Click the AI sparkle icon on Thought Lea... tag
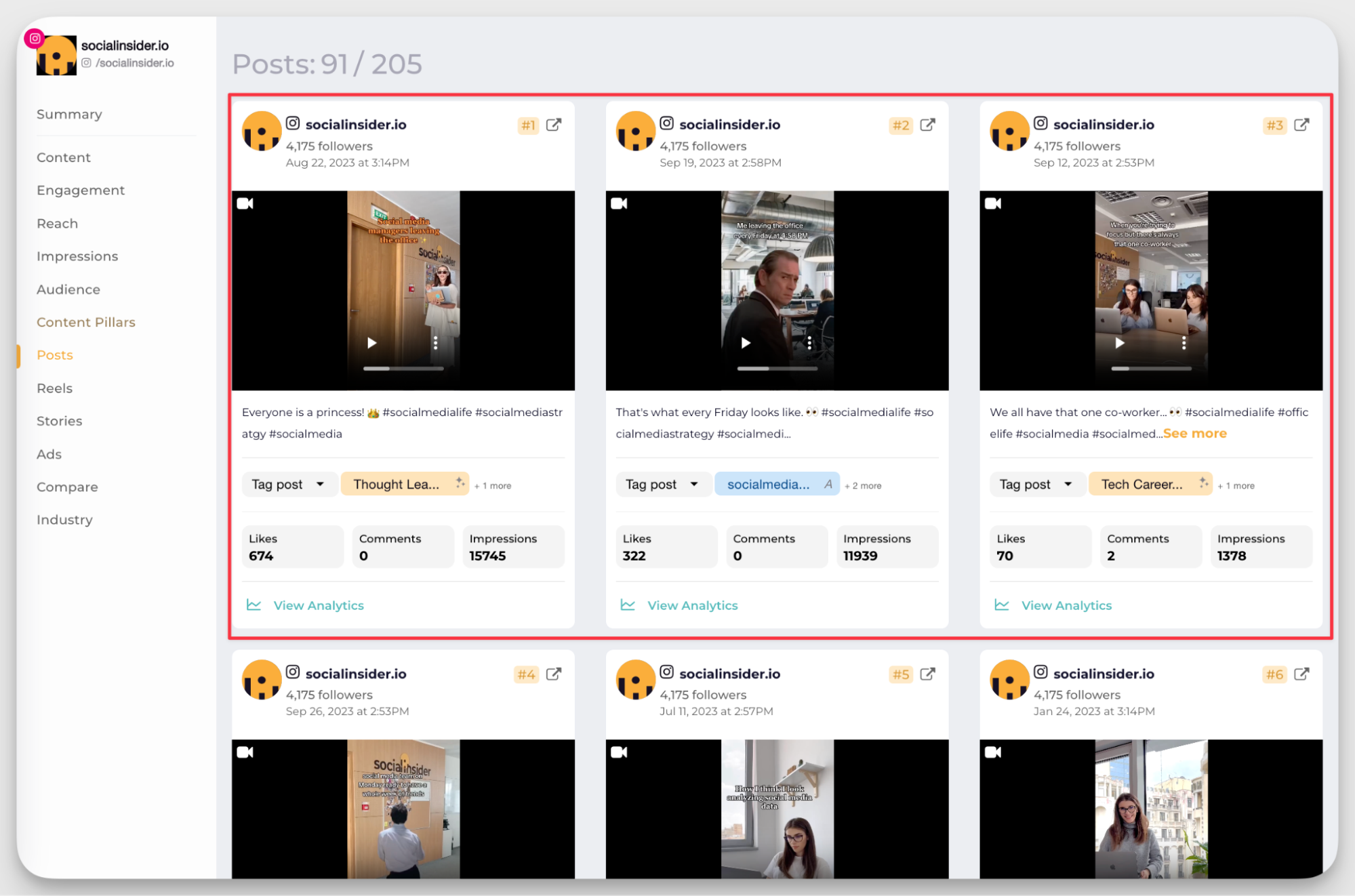 click(x=460, y=483)
